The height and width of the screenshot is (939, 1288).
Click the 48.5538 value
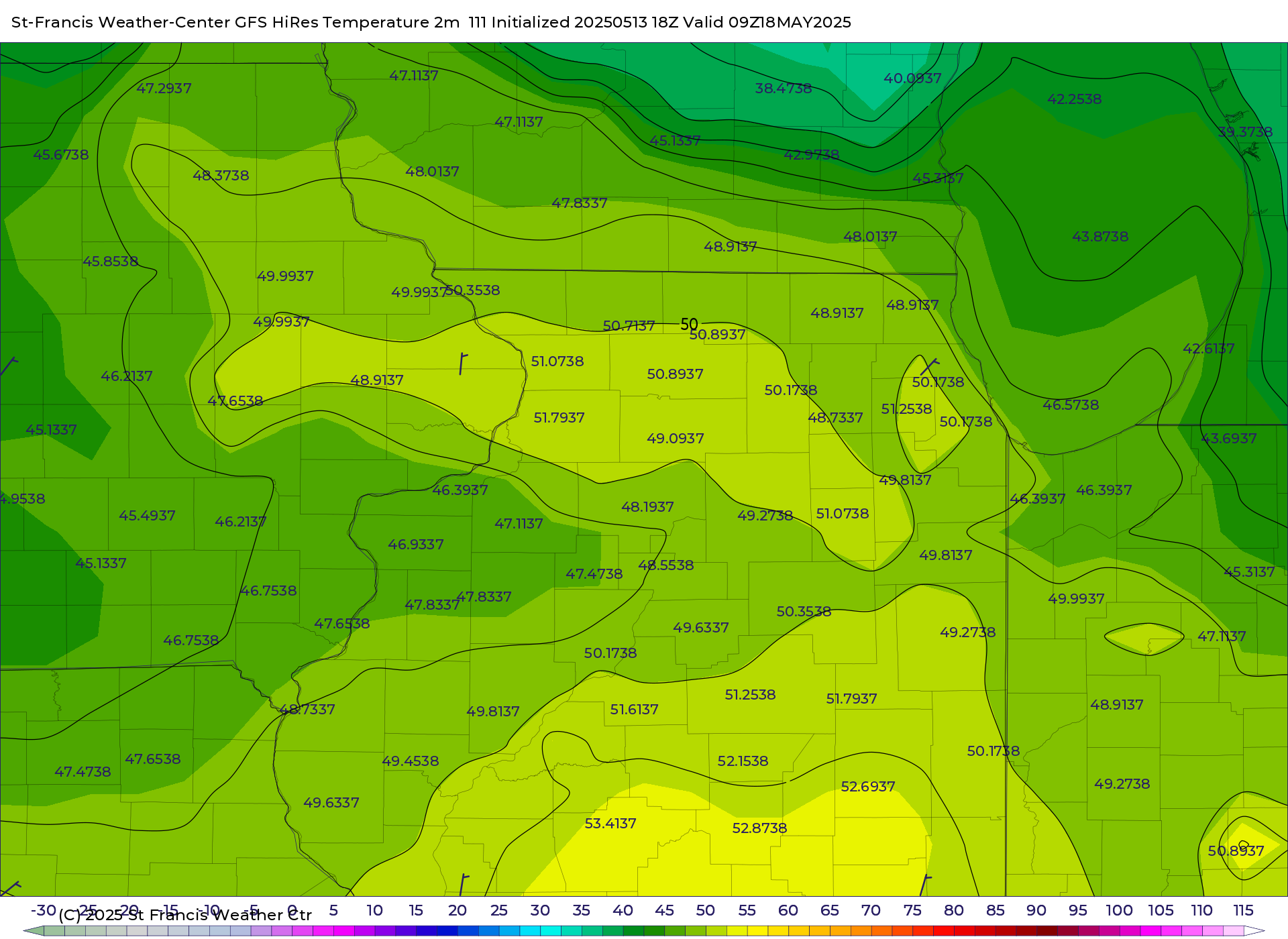coord(665,565)
